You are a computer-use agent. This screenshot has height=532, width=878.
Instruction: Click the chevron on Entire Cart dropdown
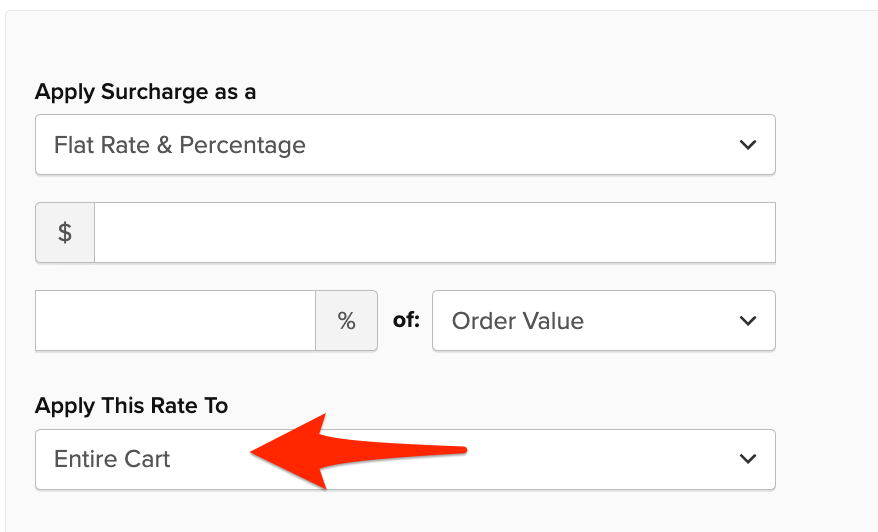[747, 459]
